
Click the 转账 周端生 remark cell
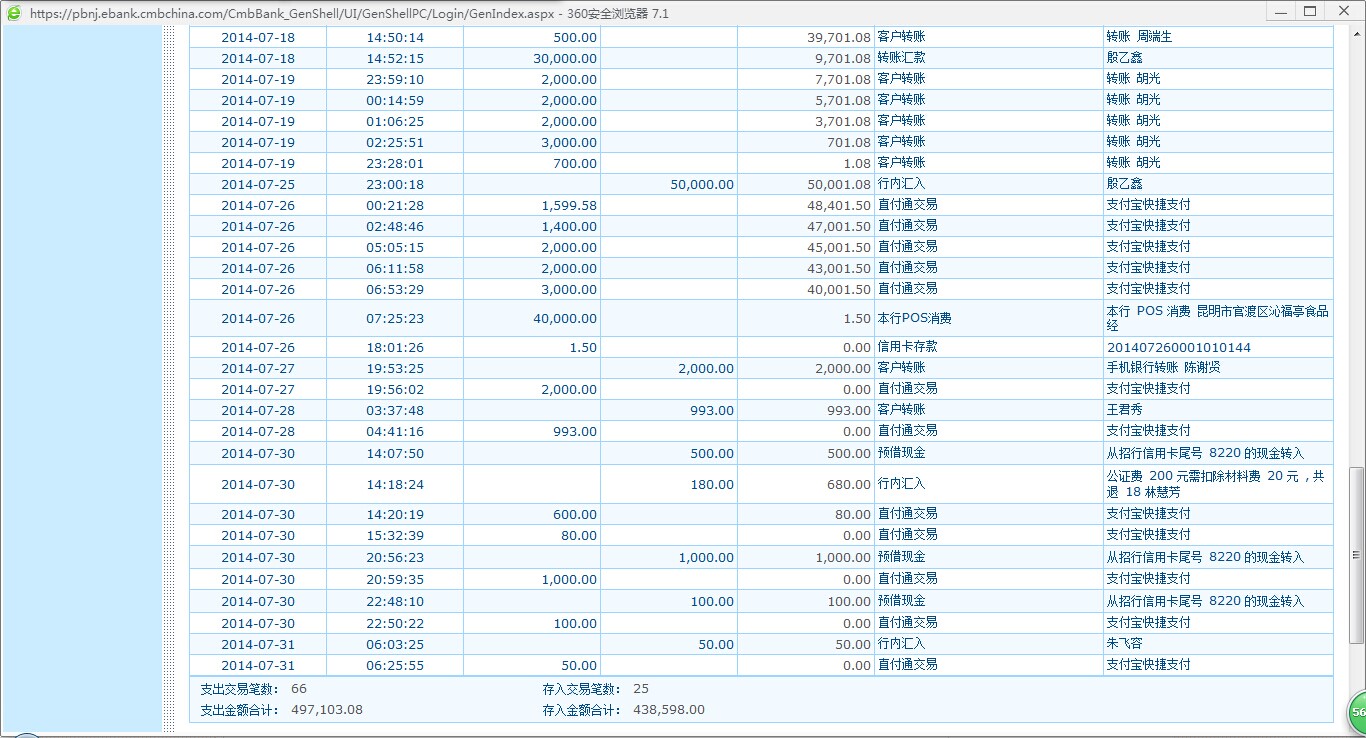1138,37
